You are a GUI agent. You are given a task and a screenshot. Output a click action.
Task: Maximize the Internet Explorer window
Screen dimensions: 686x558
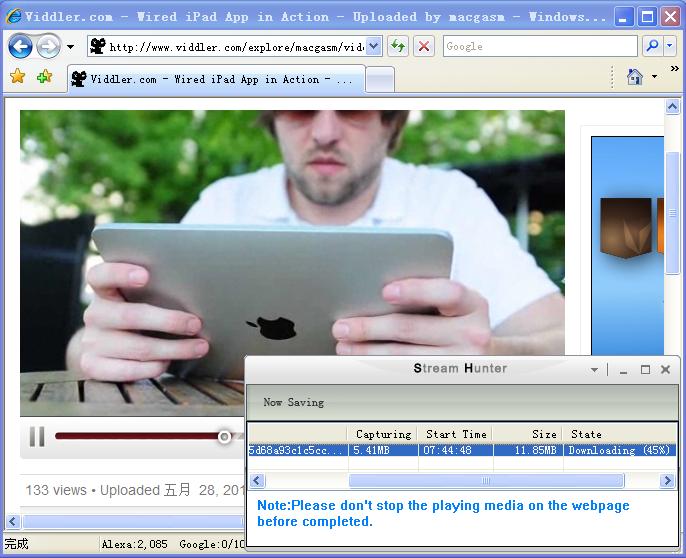pos(647,17)
